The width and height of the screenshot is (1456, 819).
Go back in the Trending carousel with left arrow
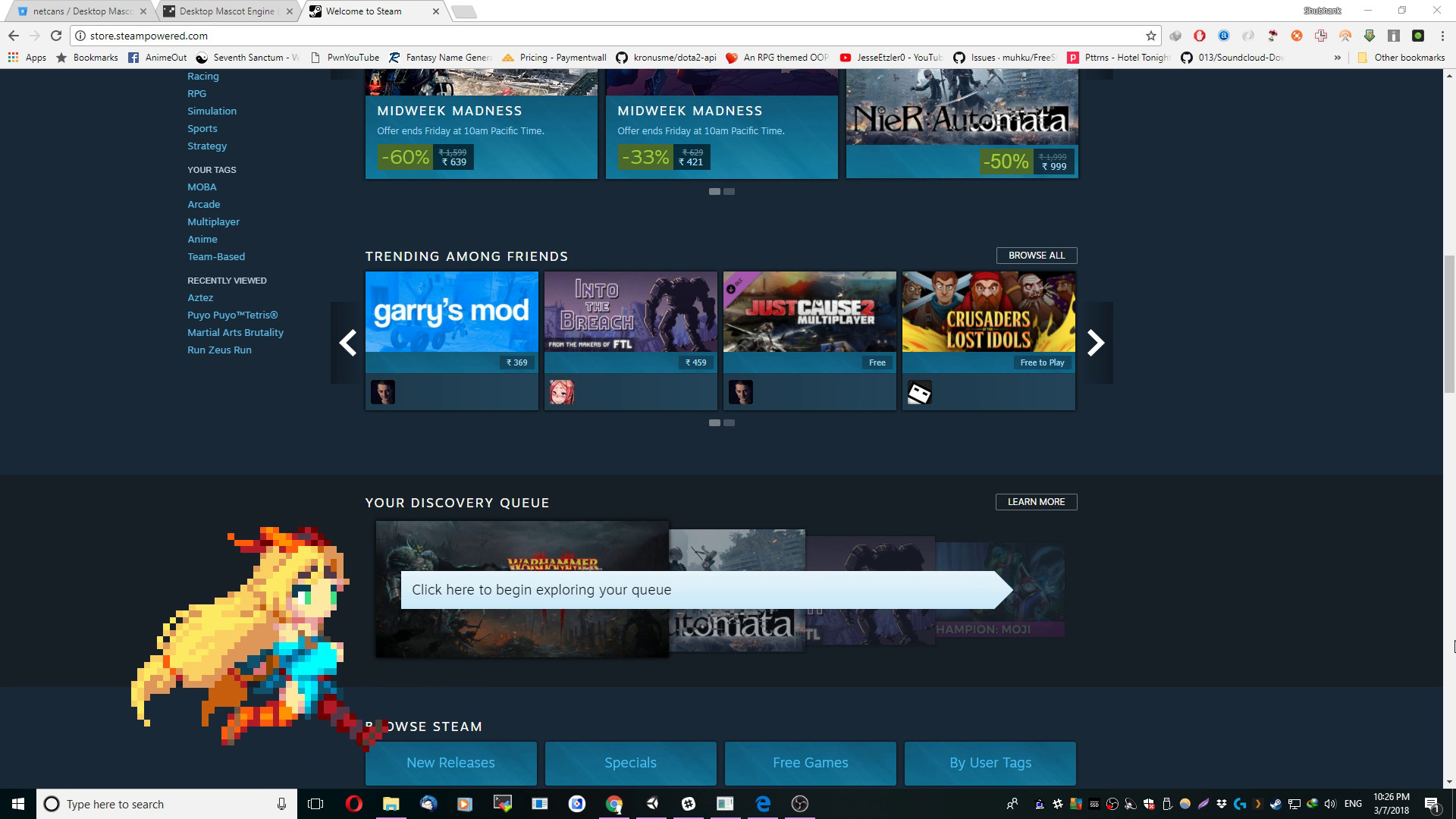click(x=347, y=343)
